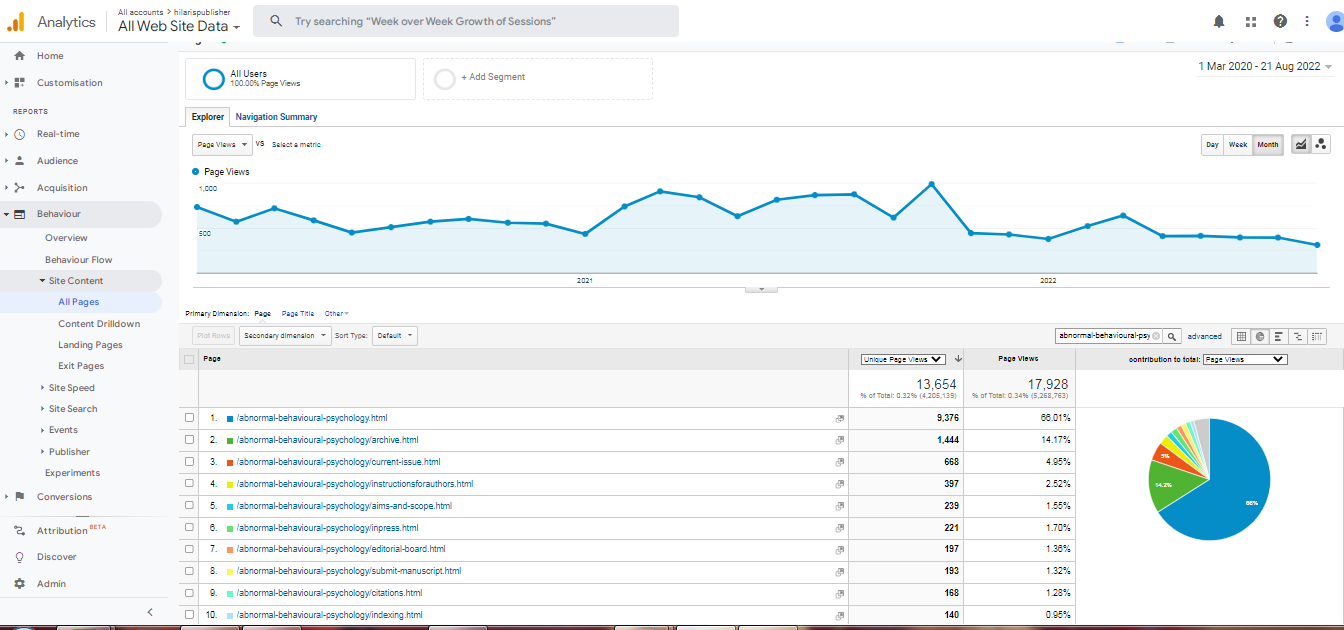Select the pie chart table view icon
The image size is (1344, 630).
[1260, 337]
